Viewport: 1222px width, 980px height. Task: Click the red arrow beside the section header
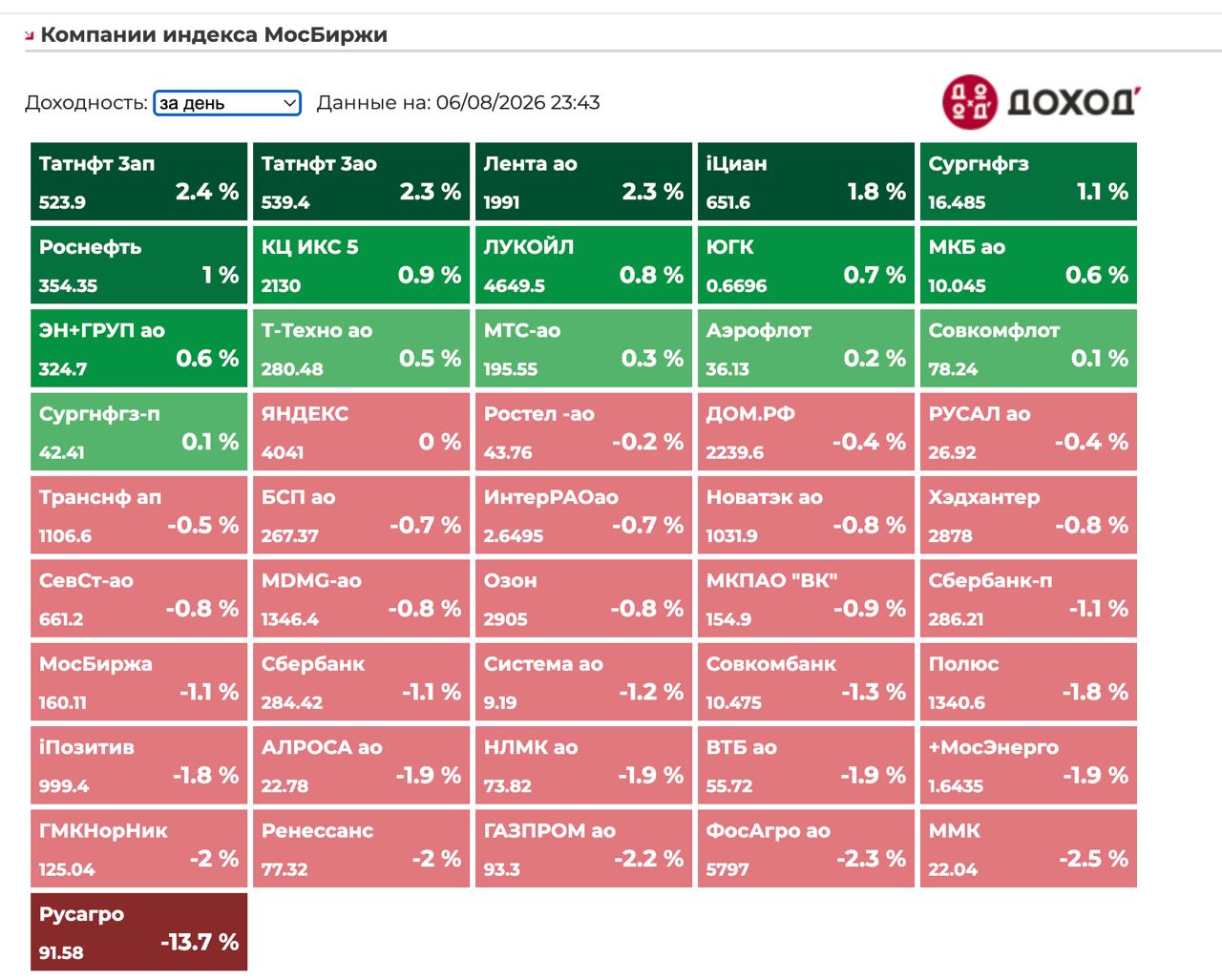(x=30, y=36)
